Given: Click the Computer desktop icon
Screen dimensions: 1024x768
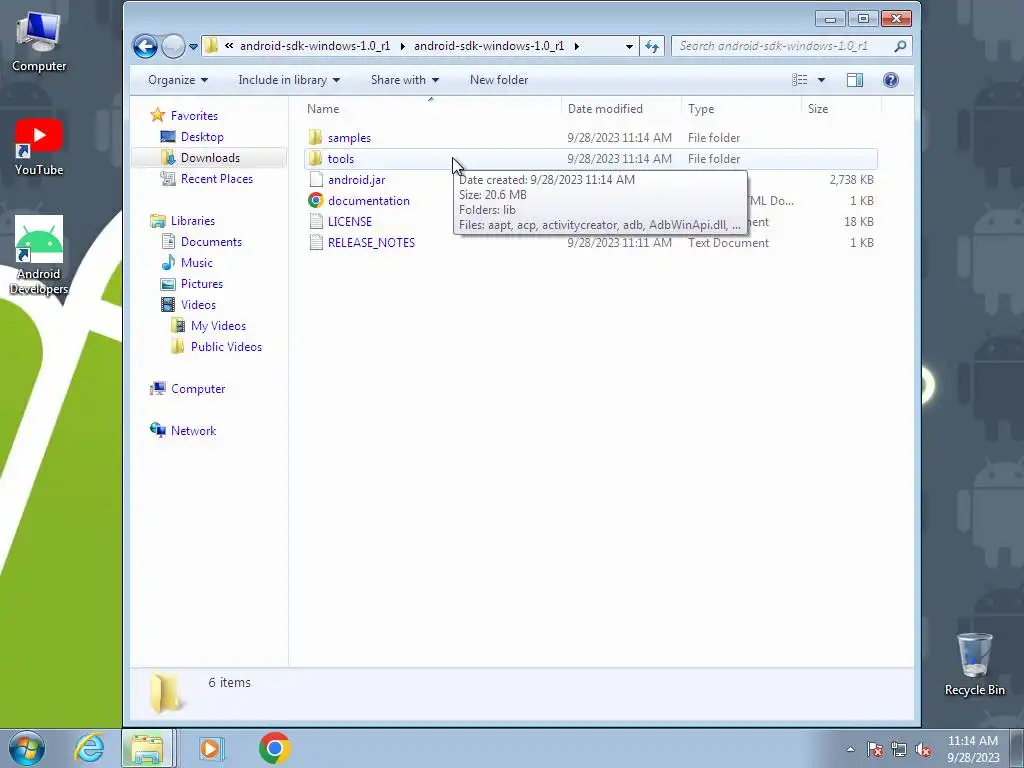Looking at the screenshot, I should coord(39,42).
